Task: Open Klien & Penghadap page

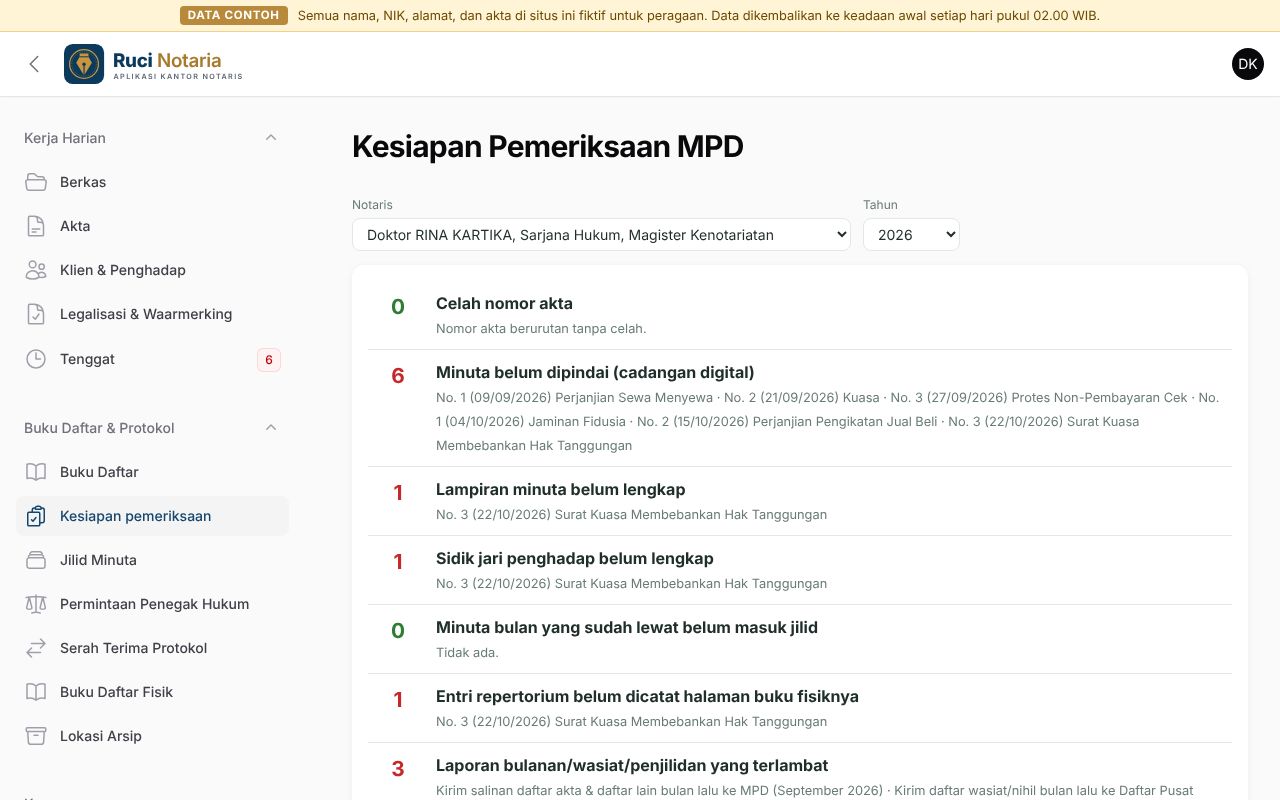Action: [x=152, y=270]
